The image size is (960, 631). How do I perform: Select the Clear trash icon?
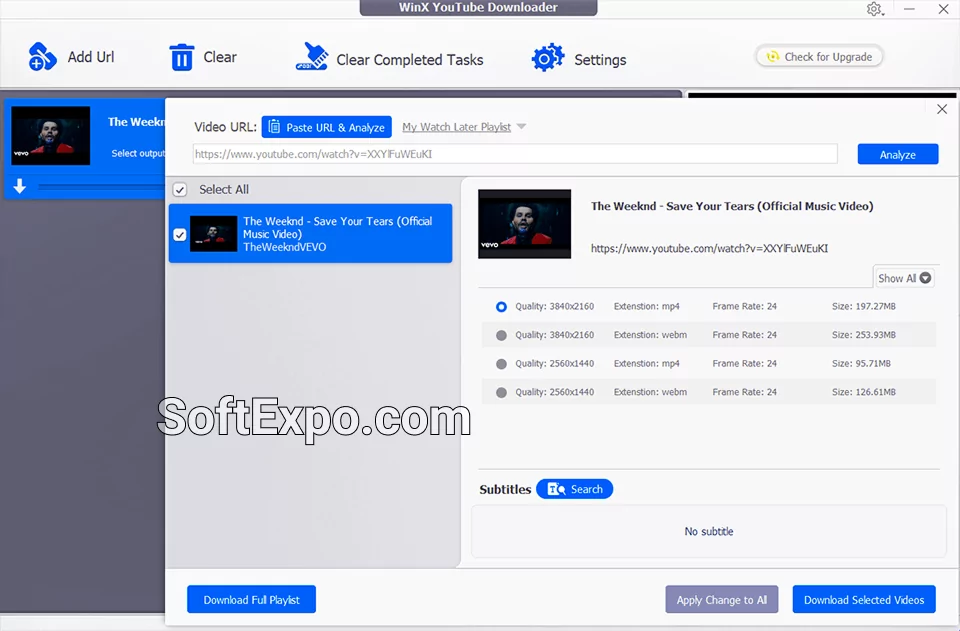[x=184, y=57]
